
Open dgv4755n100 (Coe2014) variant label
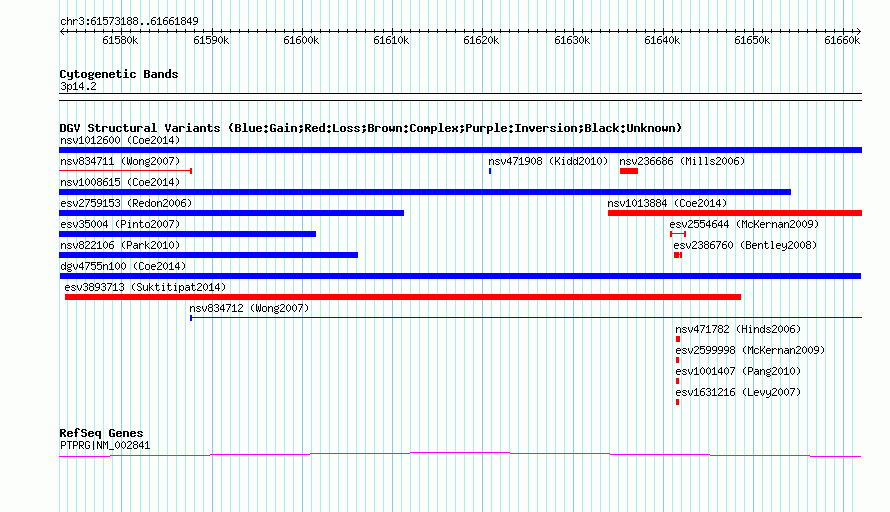point(123,266)
